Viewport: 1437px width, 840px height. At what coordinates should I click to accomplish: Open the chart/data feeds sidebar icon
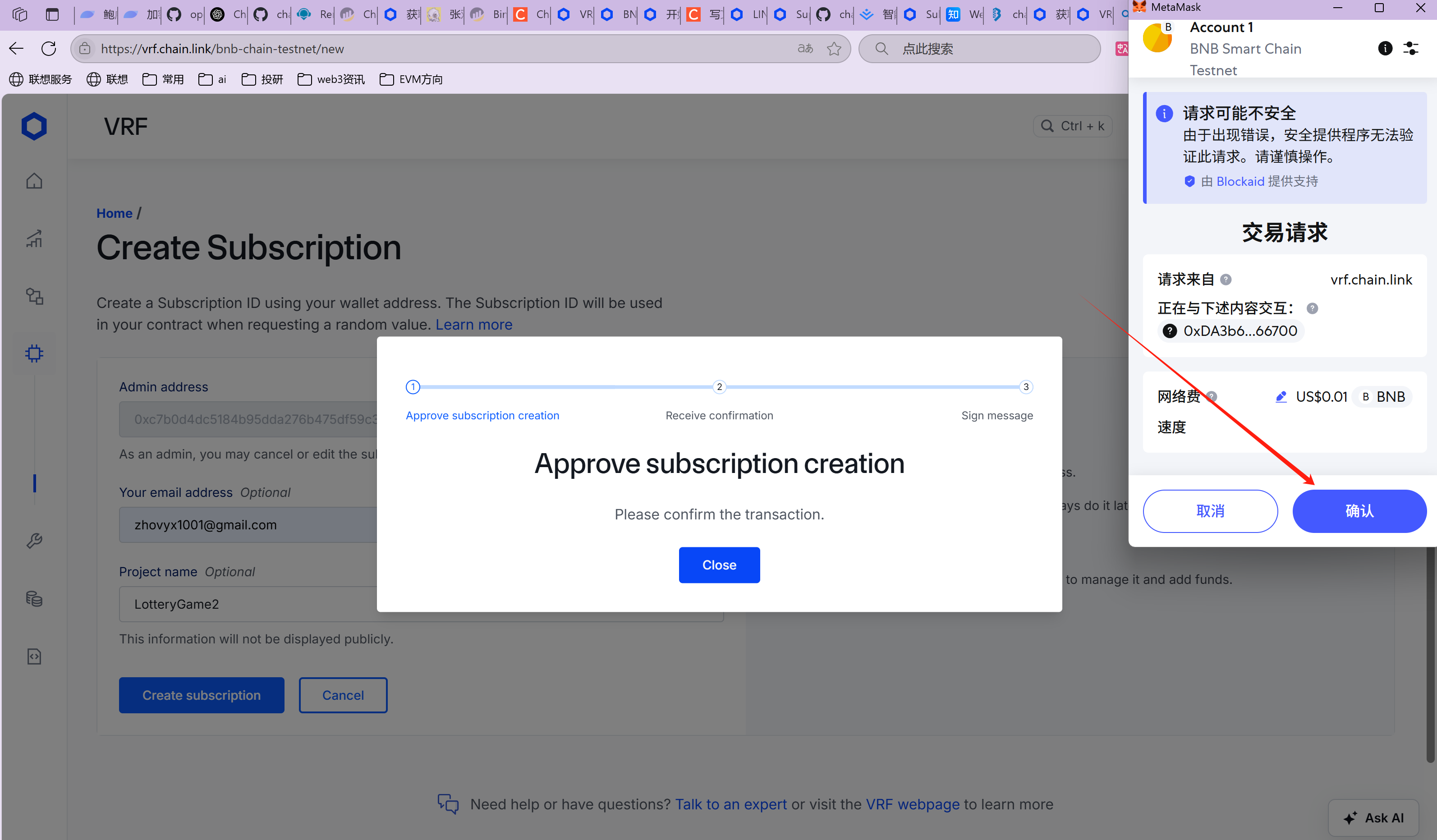(34, 239)
